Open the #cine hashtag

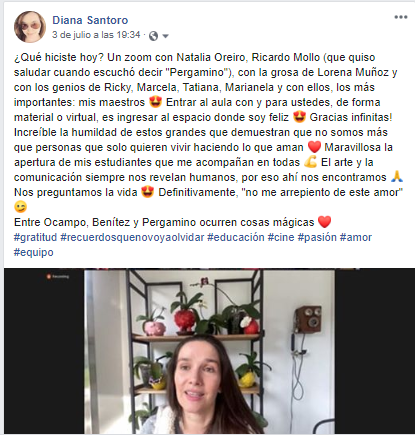[x=281, y=238]
